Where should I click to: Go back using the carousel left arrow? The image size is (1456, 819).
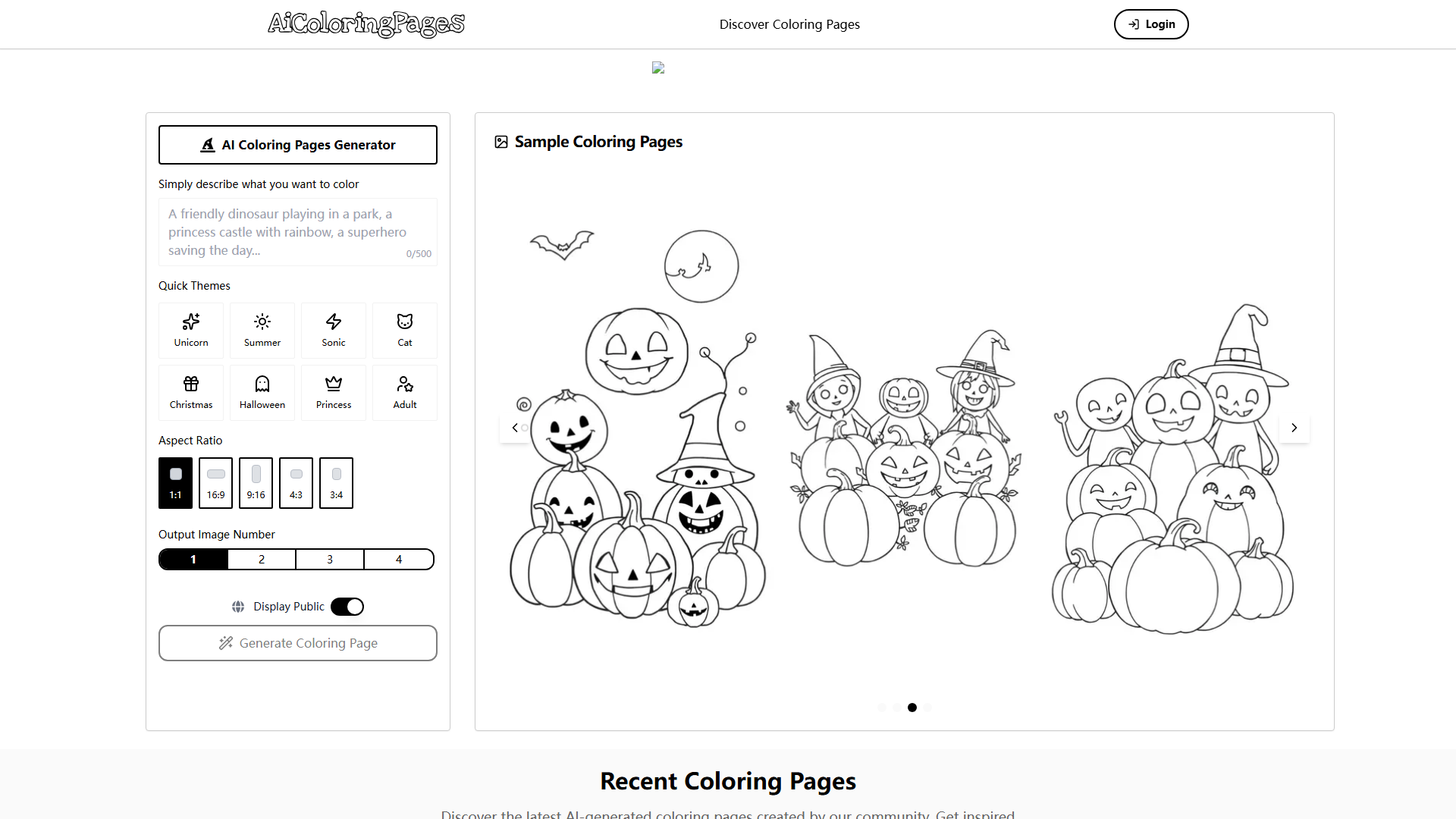[515, 428]
